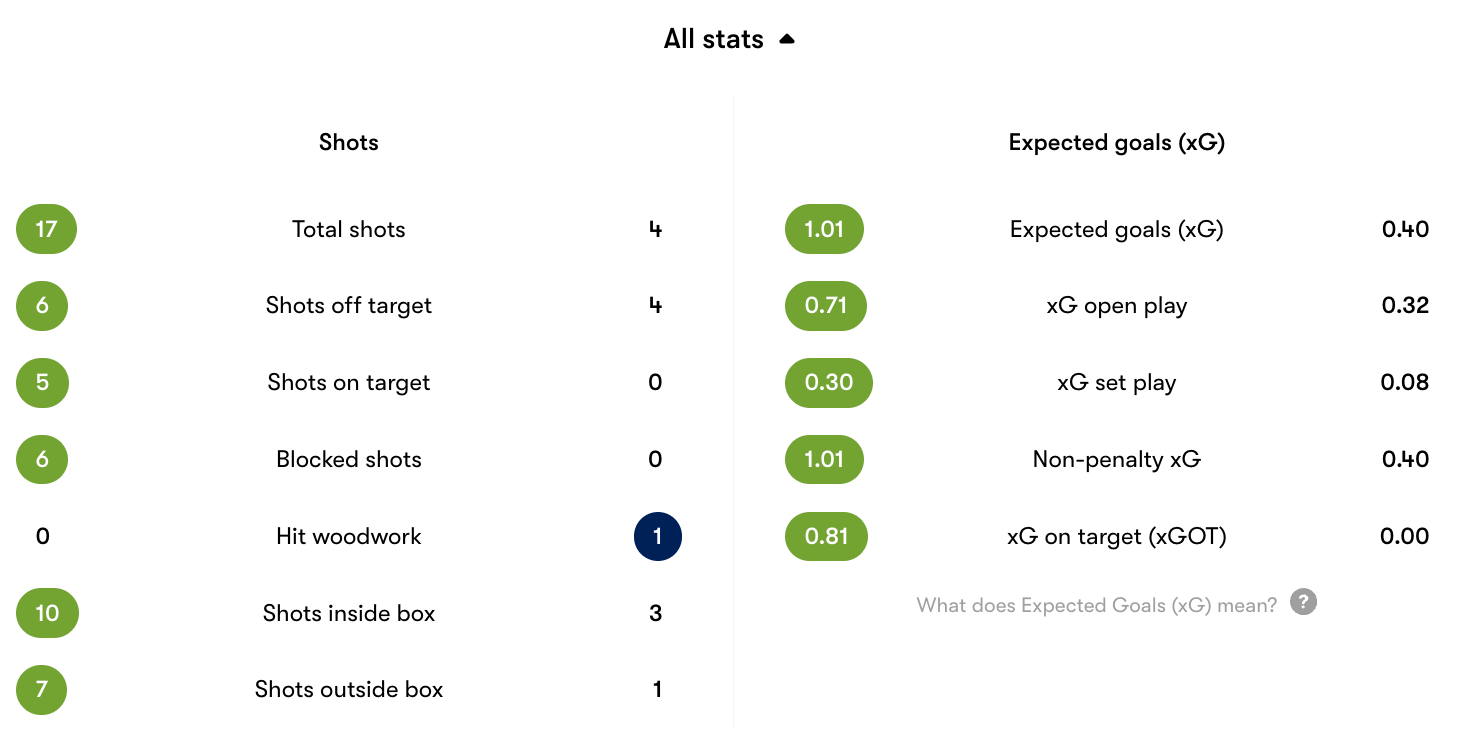
Task: Click the Expected goals (xG) column heading
Action: pos(1117,142)
